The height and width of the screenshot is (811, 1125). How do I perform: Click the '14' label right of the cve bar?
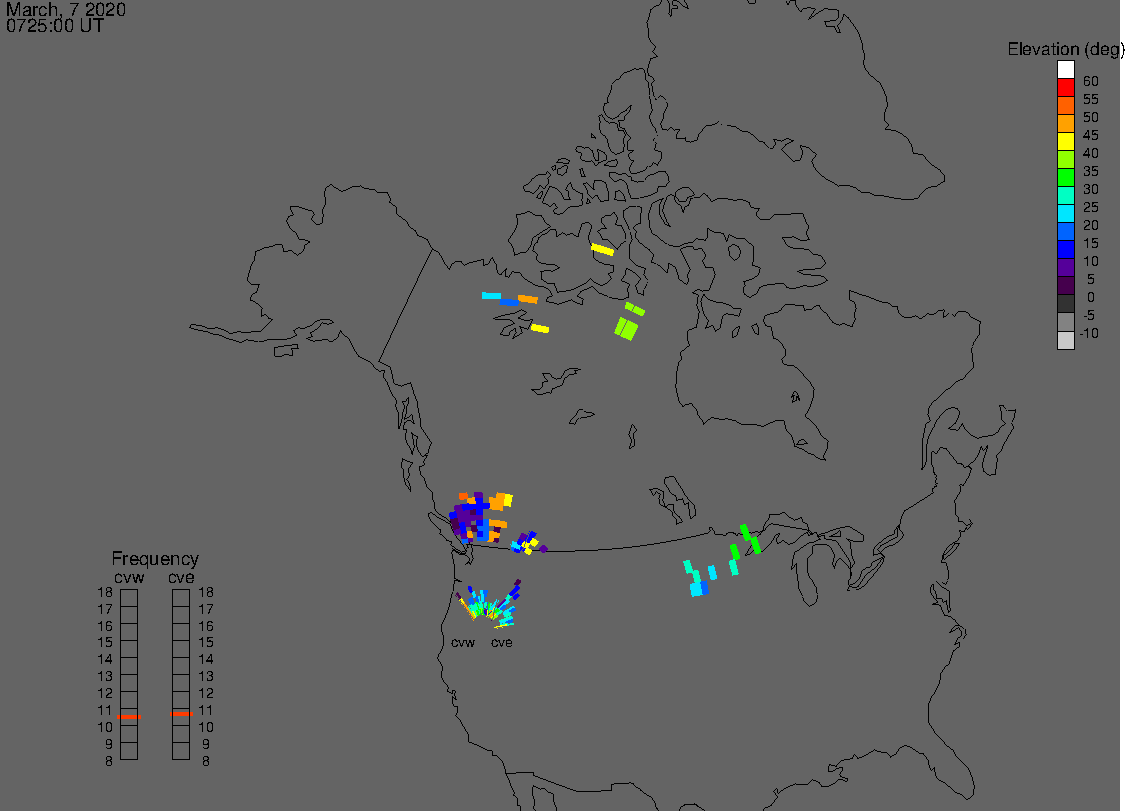pyautogui.click(x=206, y=660)
